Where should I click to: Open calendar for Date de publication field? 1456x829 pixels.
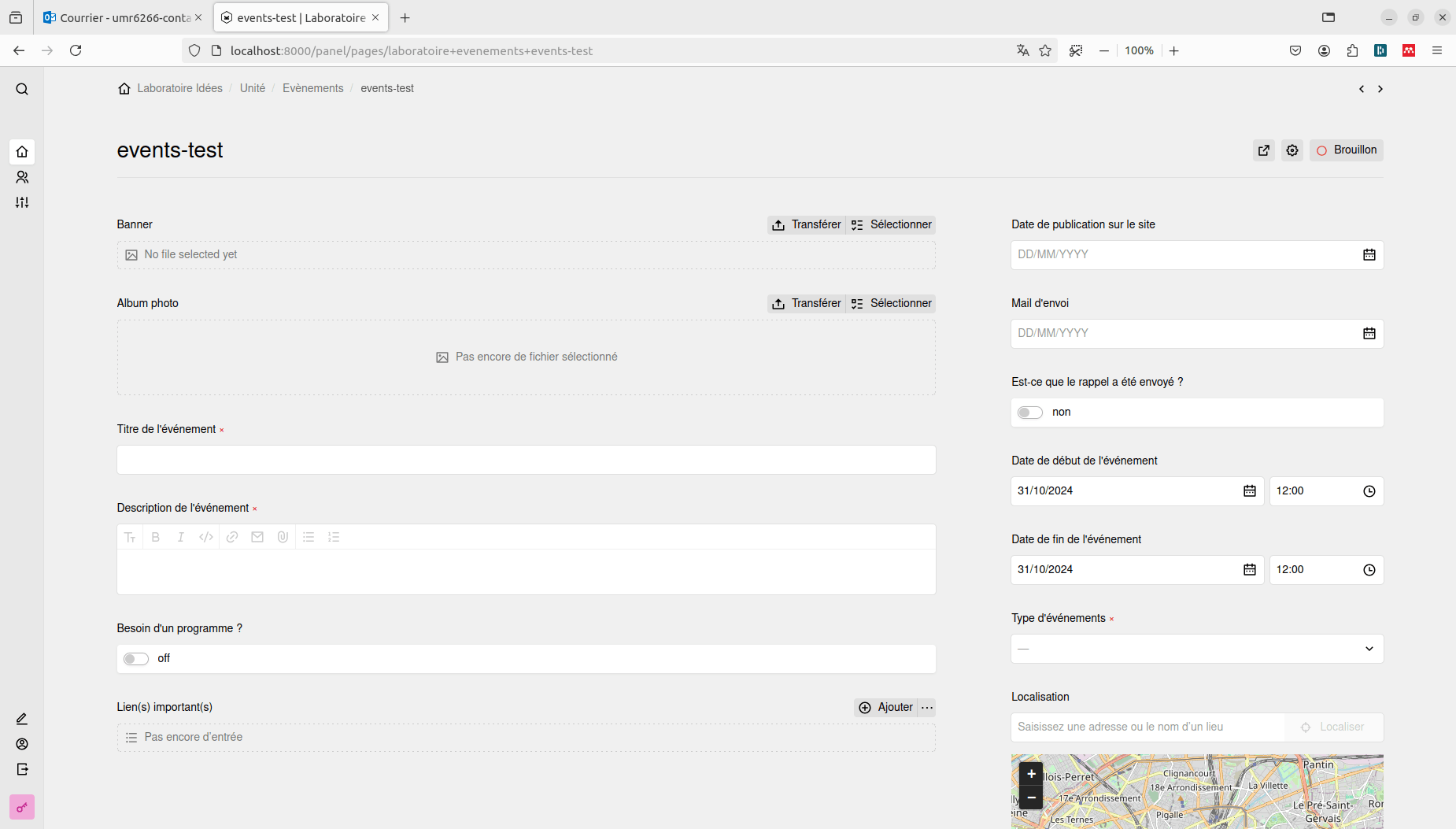click(x=1369, y=255)
